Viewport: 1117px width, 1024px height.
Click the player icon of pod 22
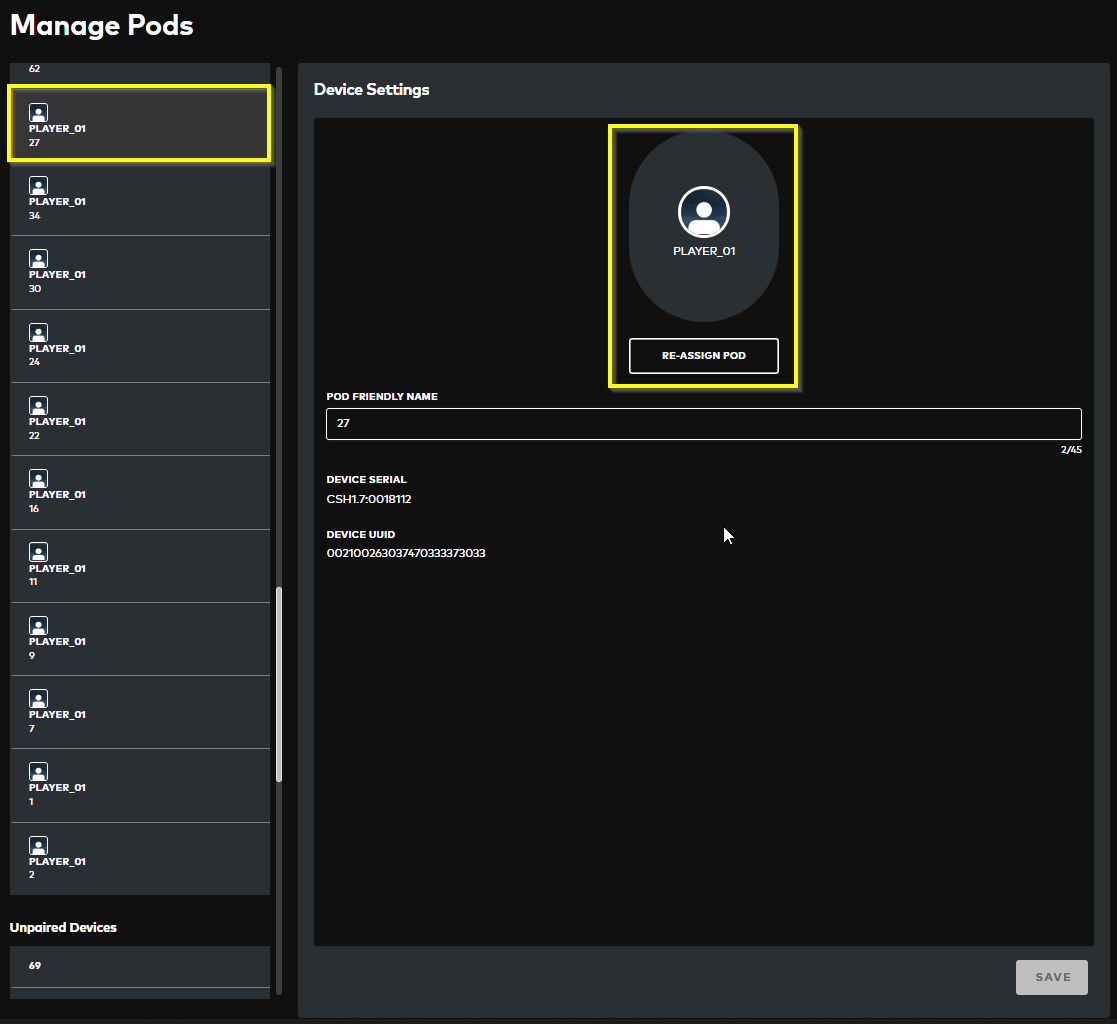pyautogui.click(x=38, y=405)
